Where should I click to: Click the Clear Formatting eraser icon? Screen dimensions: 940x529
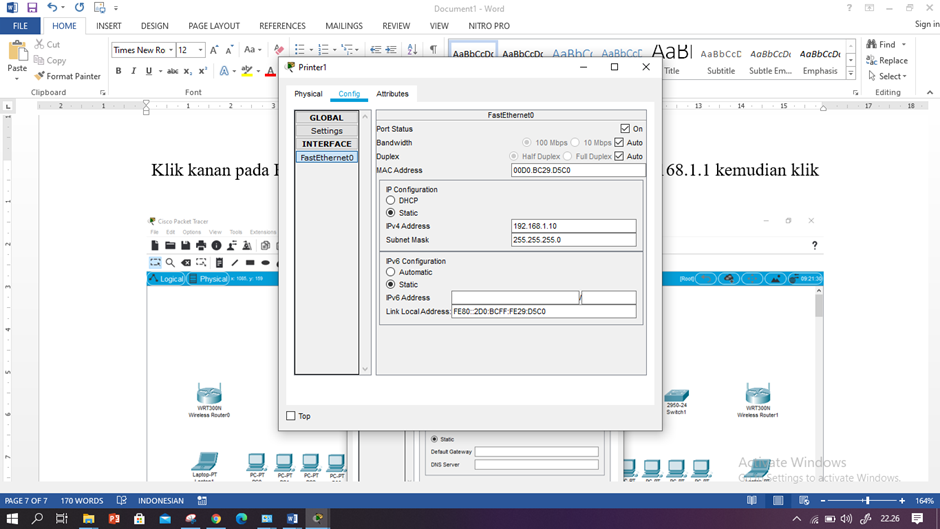279,50
